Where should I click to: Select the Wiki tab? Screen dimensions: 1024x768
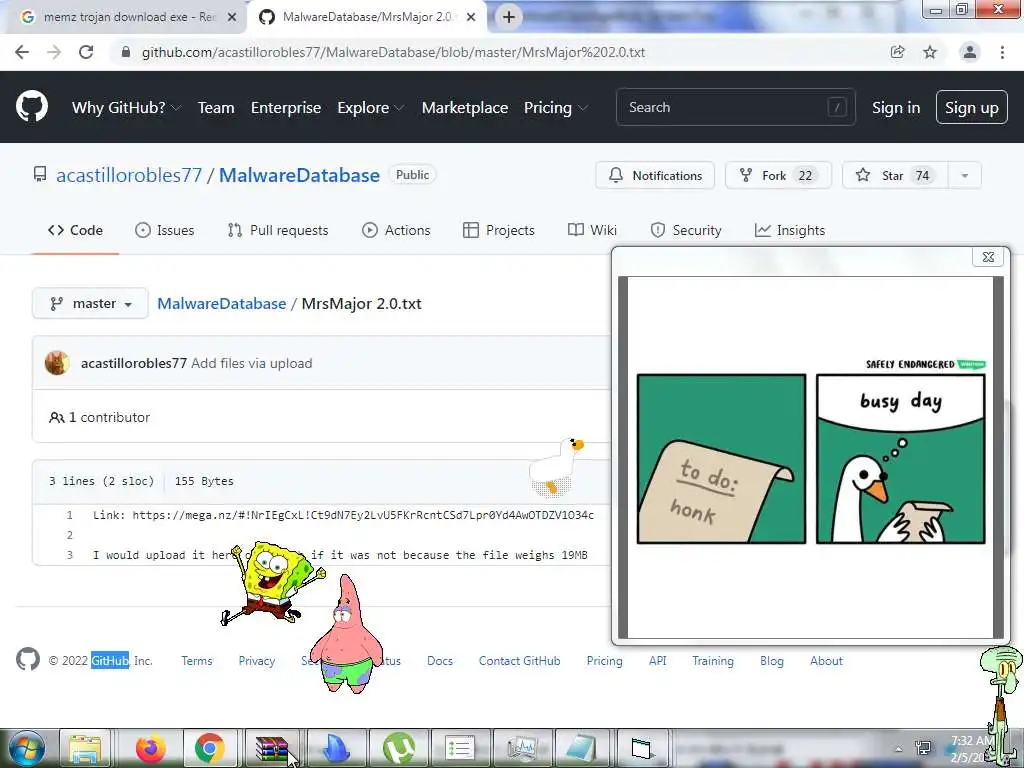(x=592, y=230)
